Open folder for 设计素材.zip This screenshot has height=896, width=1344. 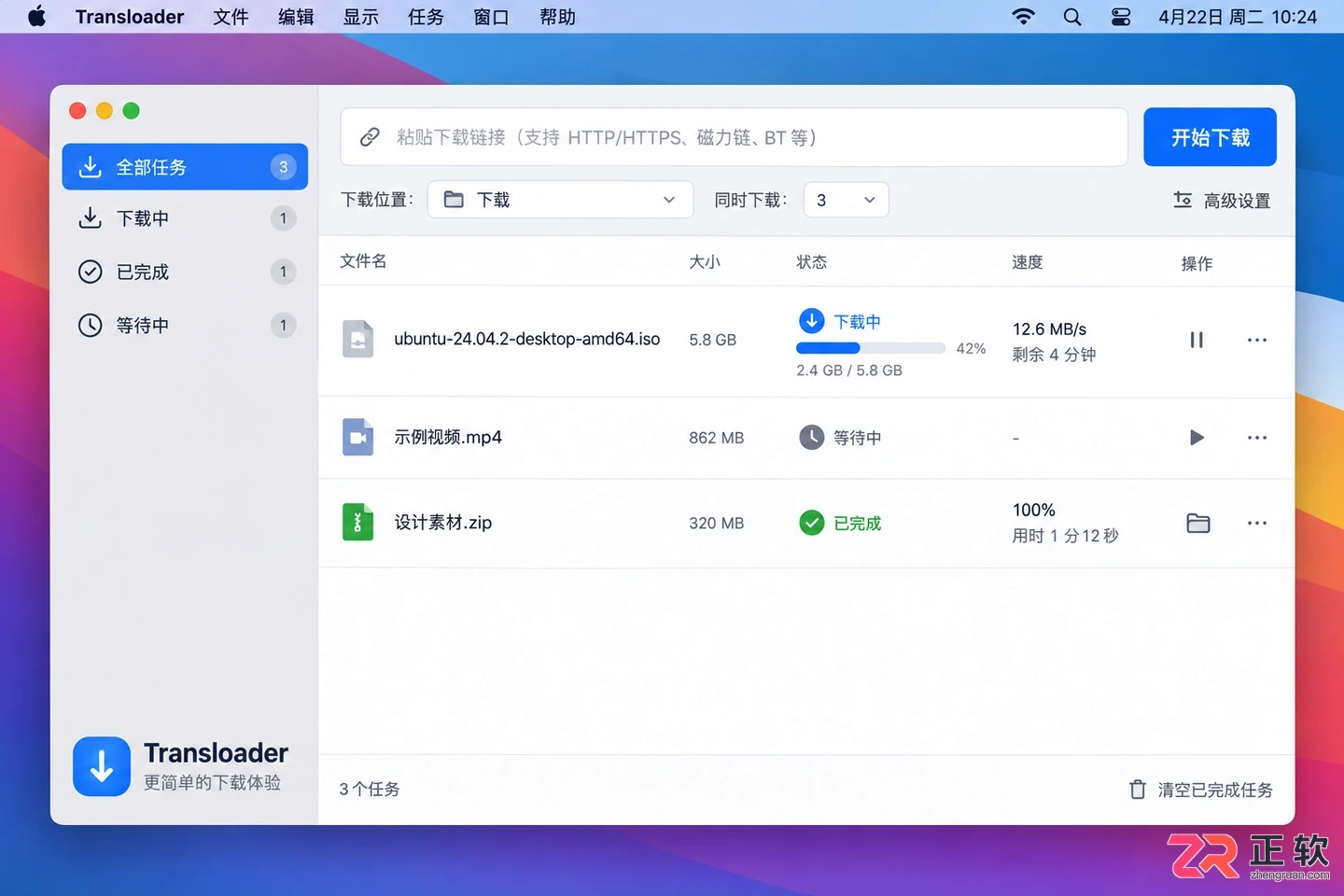point(1197,524)
